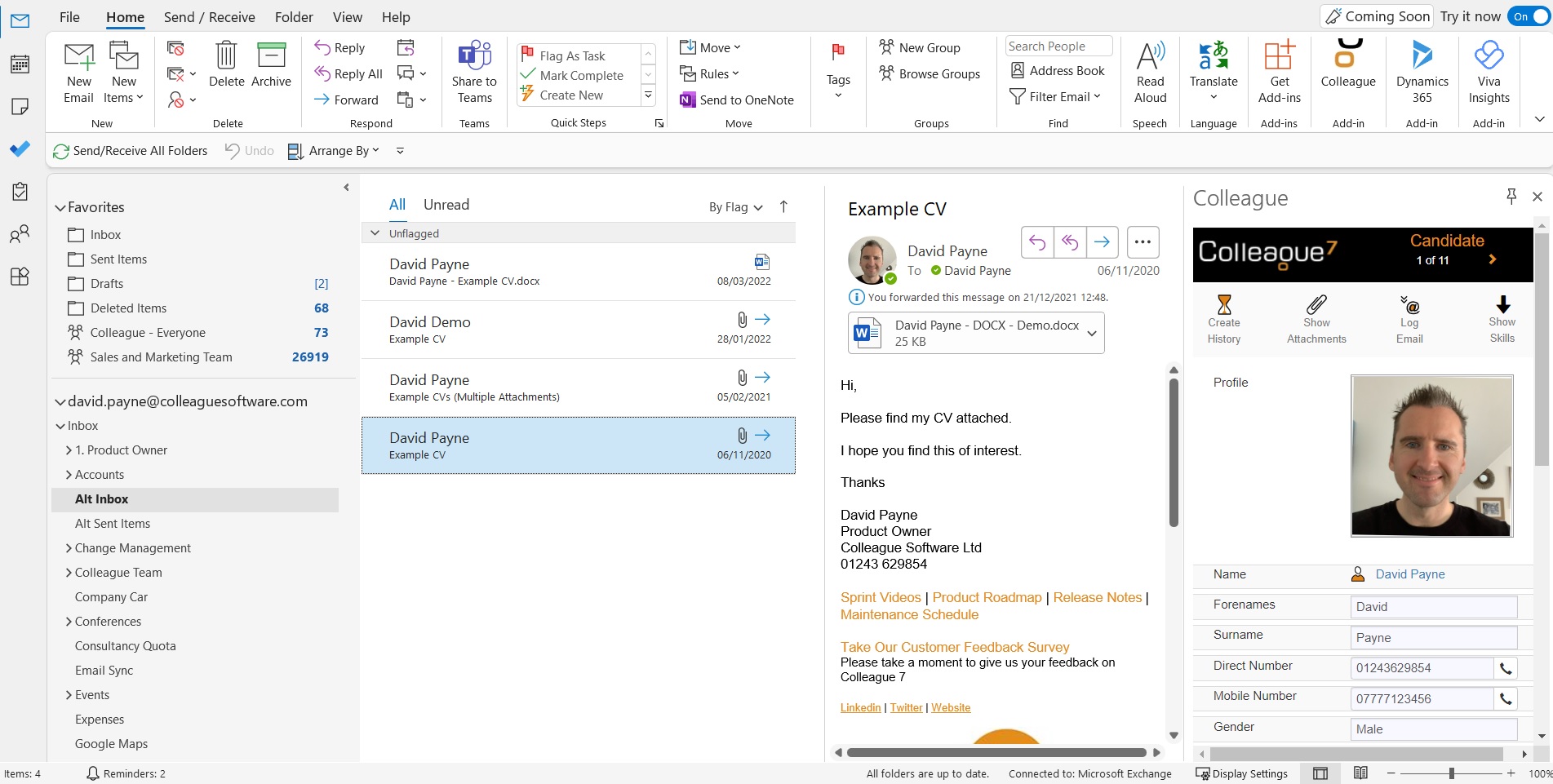Viewport: 1553px width, 784px height.
Task: Click forward arrow in reading pane
Action: (1102, 241)
